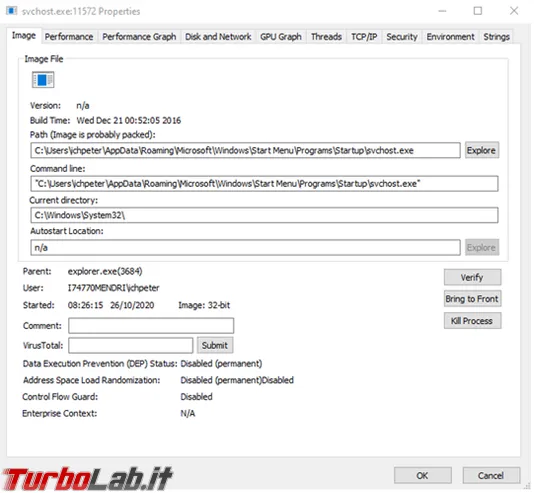Confirm with the OK button
The height and width of the screenshot is (493, 534).
point(423,475)
